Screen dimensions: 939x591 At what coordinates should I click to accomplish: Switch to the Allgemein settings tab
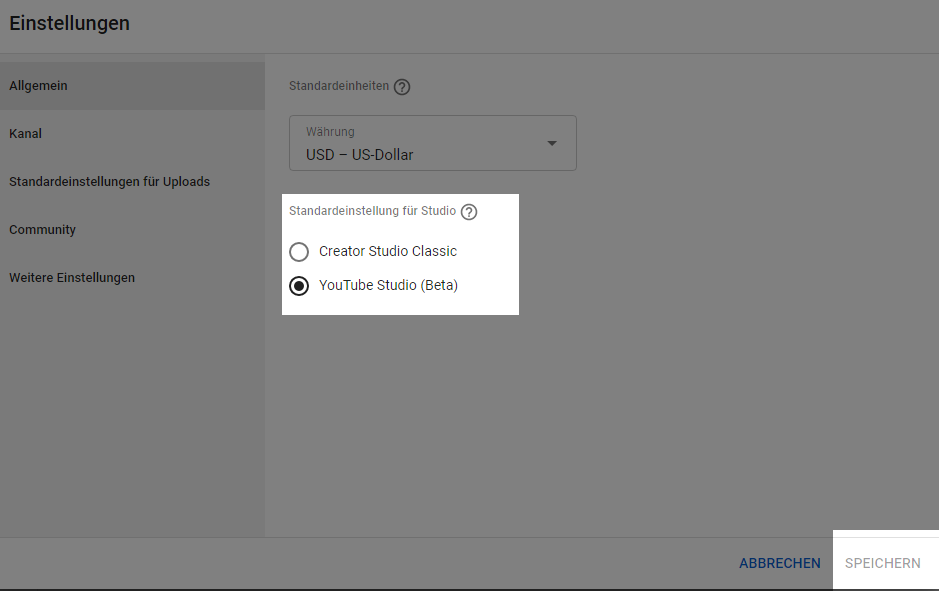38,86
